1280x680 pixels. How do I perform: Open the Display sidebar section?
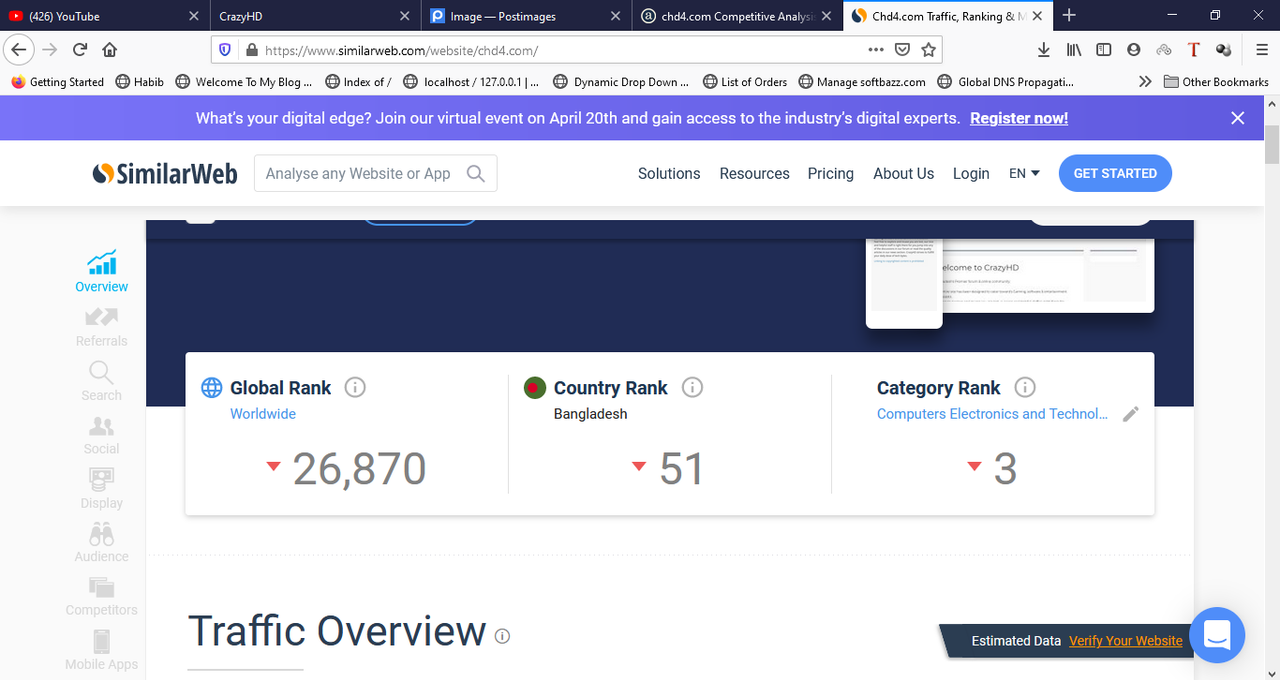(101, 489)
